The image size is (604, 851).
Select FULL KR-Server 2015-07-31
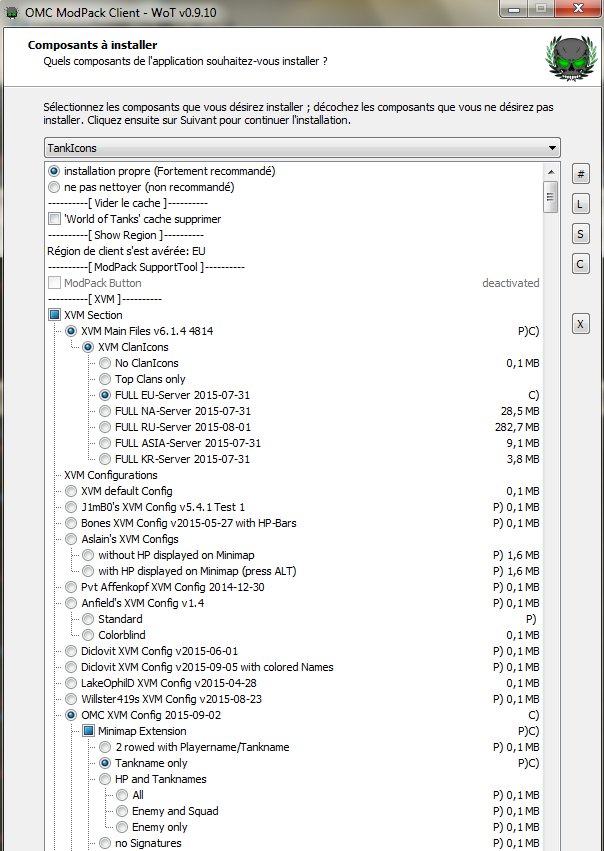tap(105, 459)
